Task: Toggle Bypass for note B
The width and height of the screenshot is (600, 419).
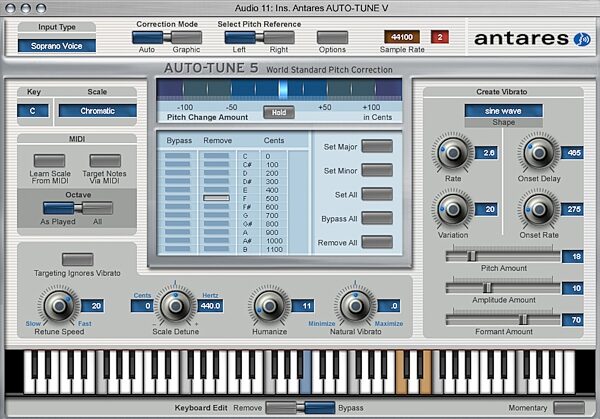Action: pos(178,249)
